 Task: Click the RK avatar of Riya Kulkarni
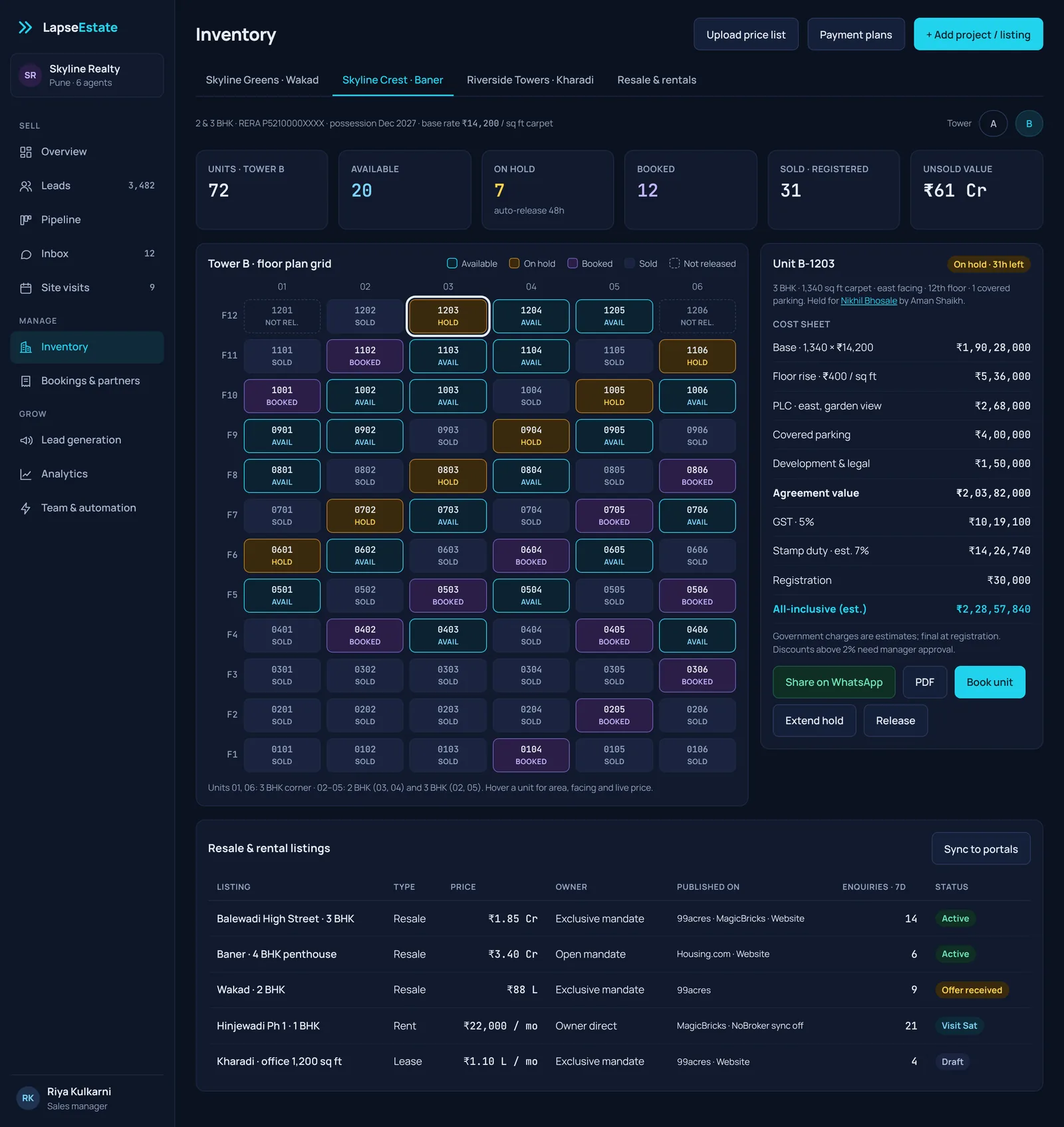28,1098
